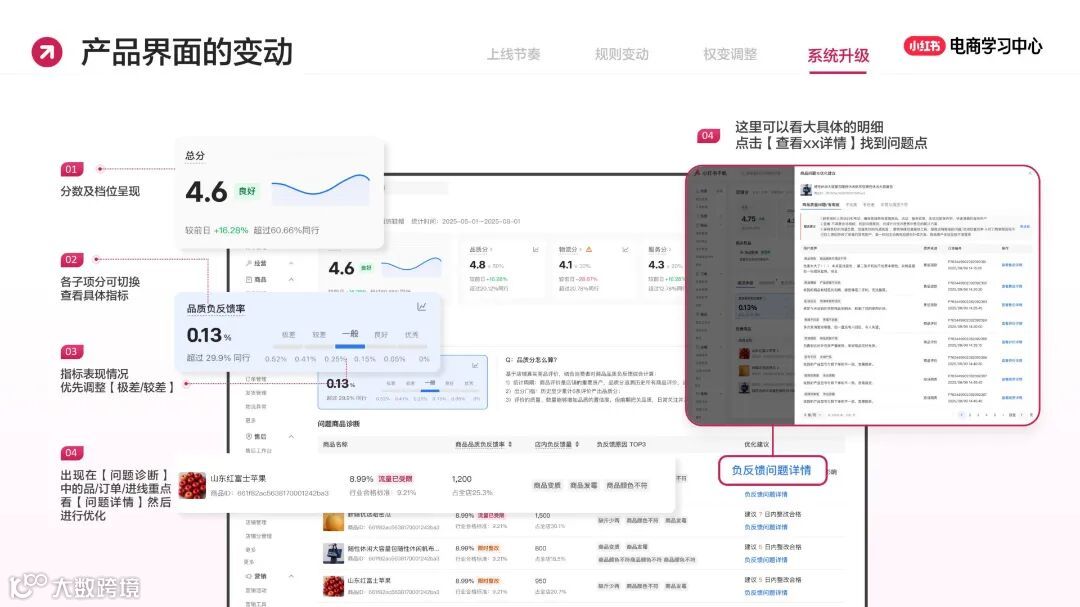Image resolution: width=1080 pixels, height=607 pixels.
Task: Click the 优秀 level label on 品质负反馈率 card
Action: coord(411,335)
